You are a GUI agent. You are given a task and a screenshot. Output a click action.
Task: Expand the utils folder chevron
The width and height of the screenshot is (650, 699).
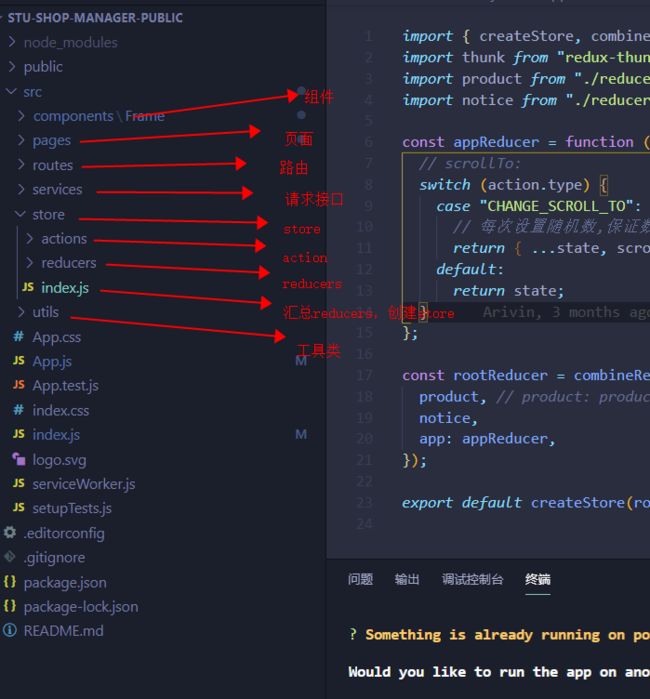click(21, 312)
